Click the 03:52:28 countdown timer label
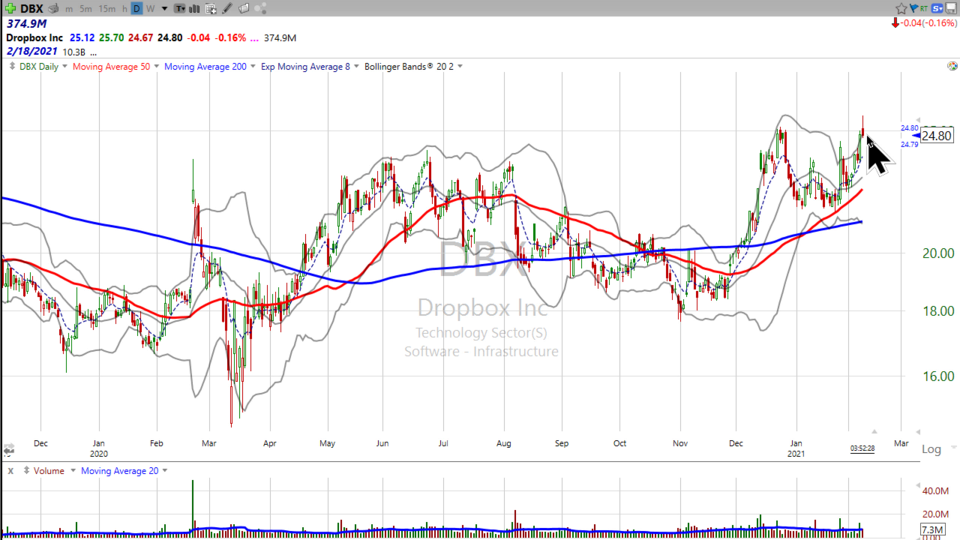Screen dimensions: 960x540 click(x=862, y=448)
